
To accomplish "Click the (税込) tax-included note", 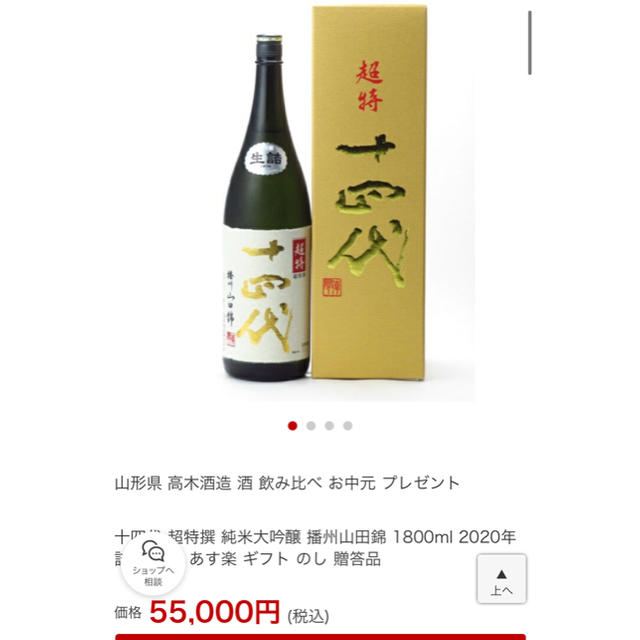I will 308,616.
